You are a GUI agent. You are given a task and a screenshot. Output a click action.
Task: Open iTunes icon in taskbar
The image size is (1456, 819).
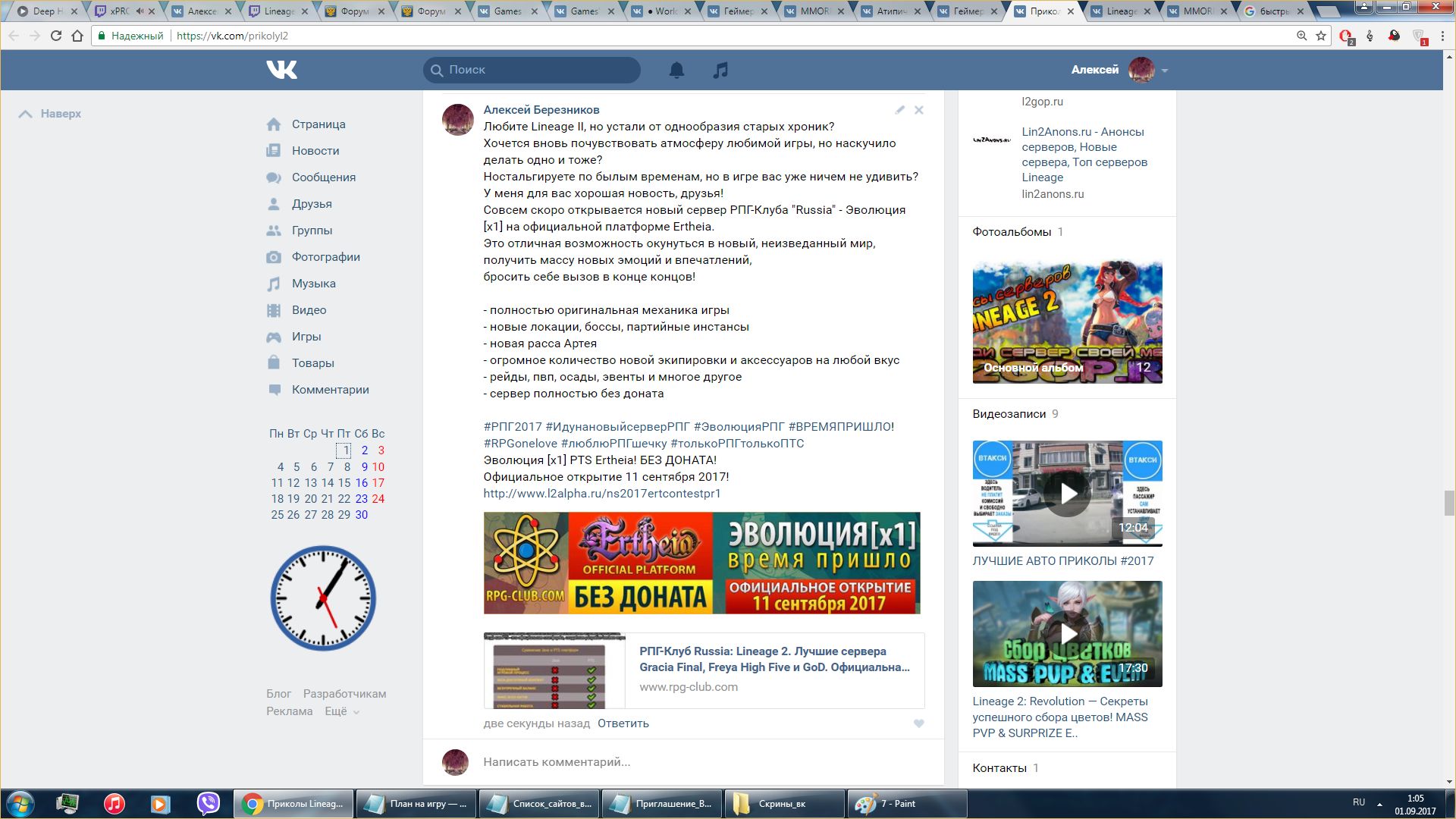click(x=114, y=804)
